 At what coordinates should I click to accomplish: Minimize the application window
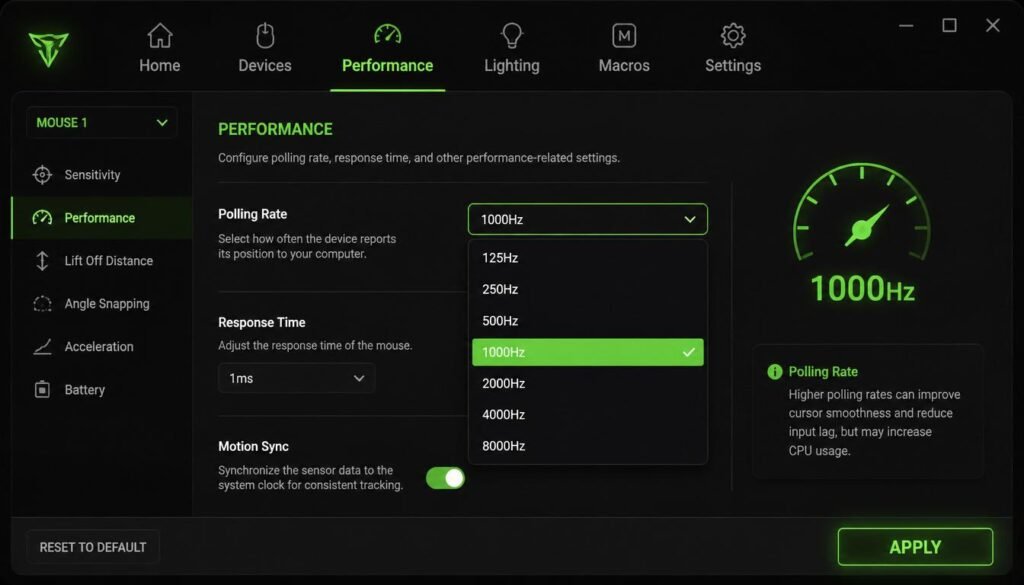[x=906, y=25]
